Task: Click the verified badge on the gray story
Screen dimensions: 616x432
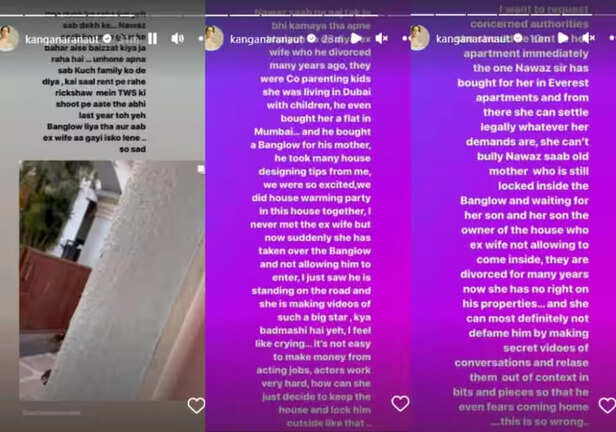Action: [x=106, y=38]
